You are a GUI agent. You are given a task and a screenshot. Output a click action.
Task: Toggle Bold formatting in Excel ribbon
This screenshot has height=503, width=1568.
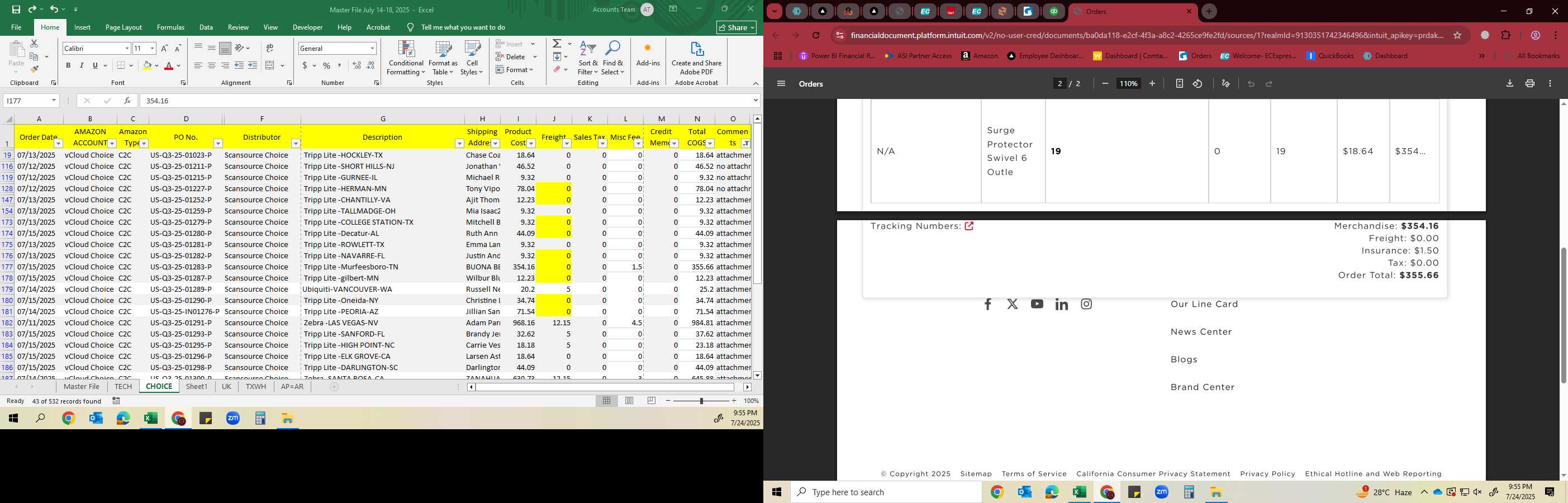[68, 65]
